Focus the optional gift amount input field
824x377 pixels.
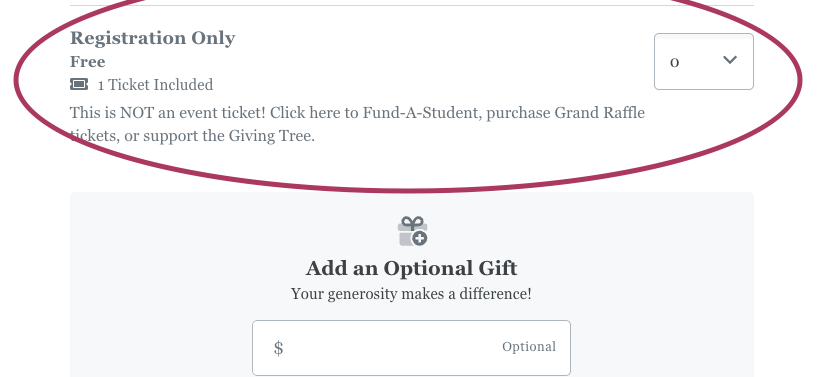pyautogui.click(x=411, y=348)
